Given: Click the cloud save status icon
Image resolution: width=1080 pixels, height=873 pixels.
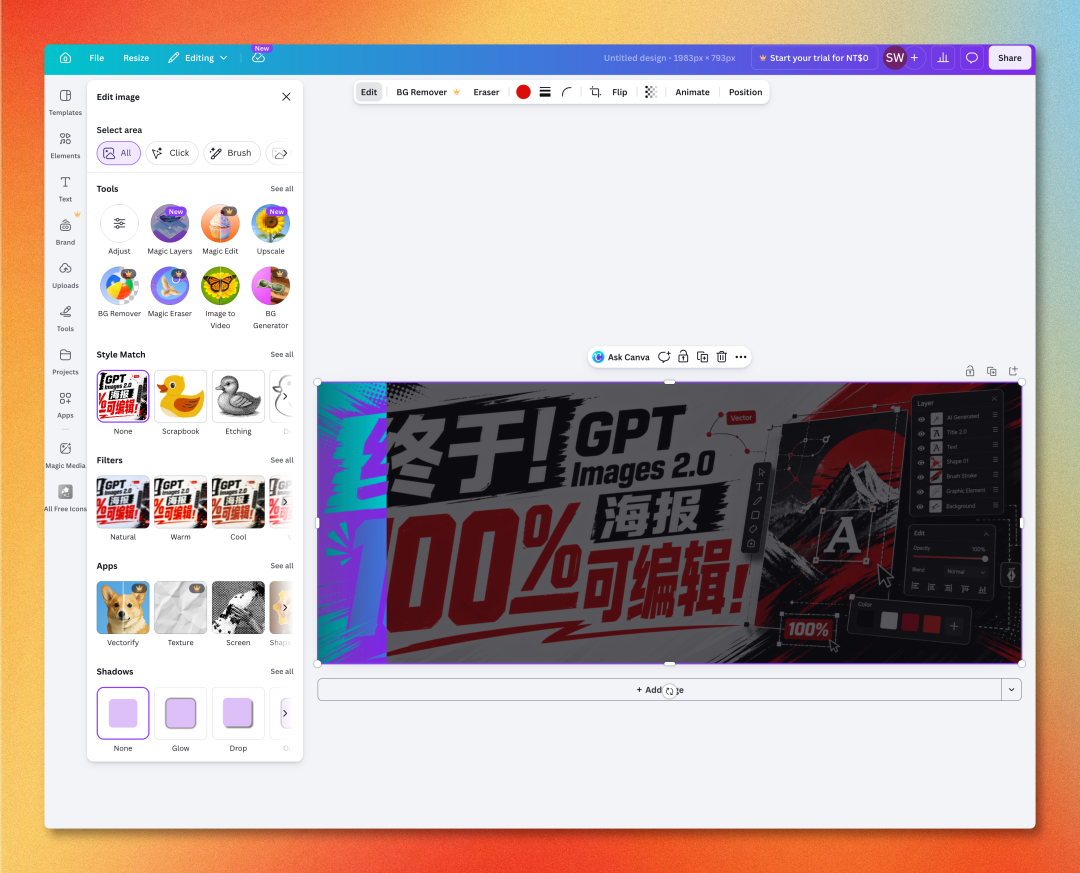Looking at the screenshot, I should click(x=258, y=58).
